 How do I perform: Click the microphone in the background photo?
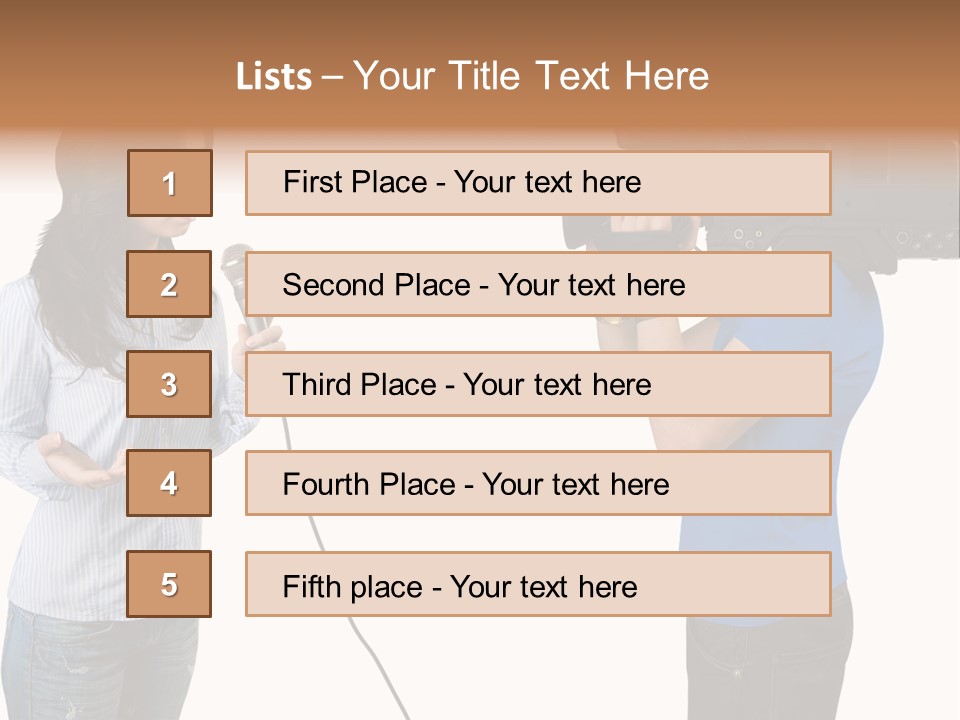(236, 266)
